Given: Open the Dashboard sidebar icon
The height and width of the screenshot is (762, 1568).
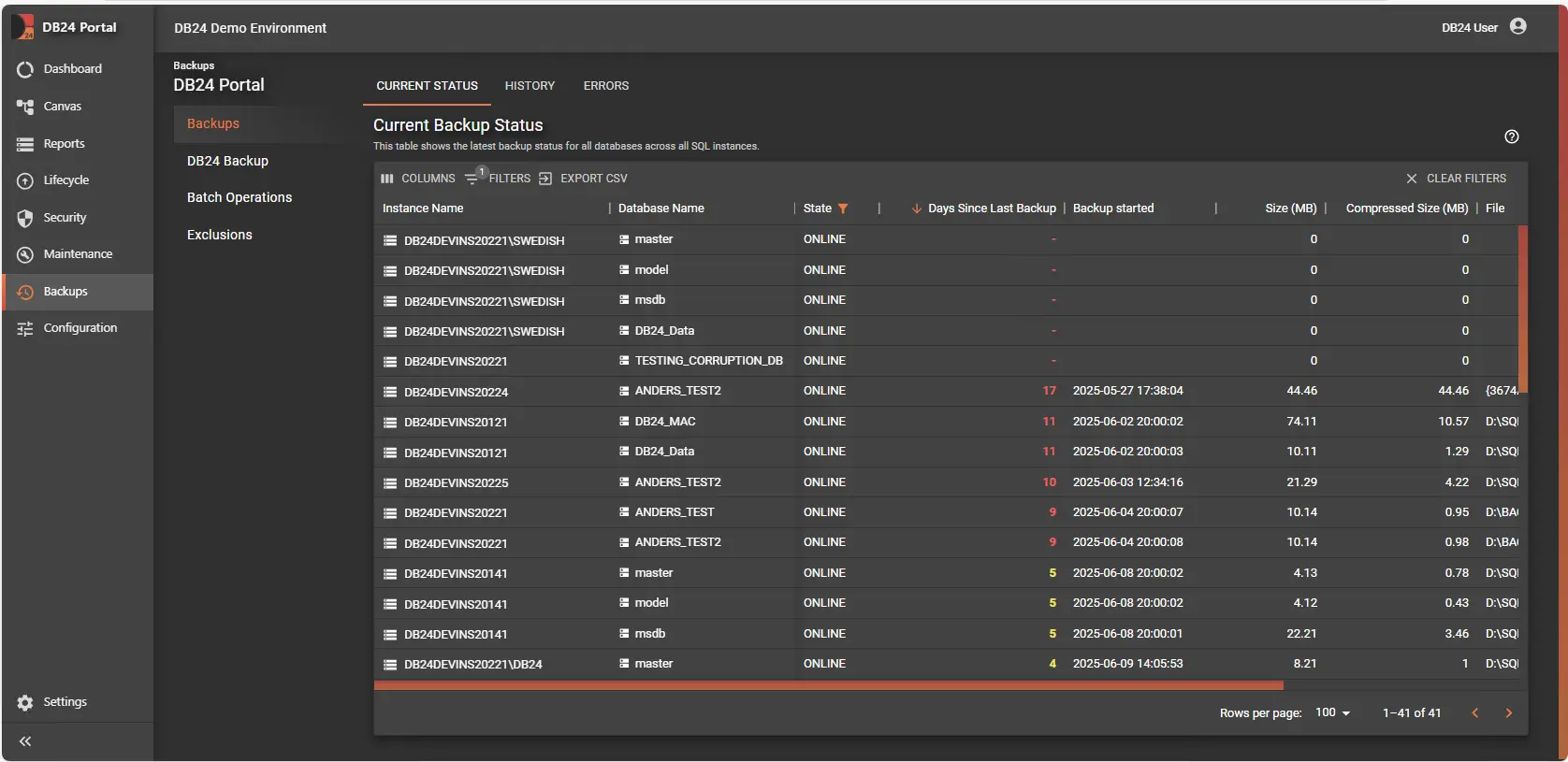Looking at the screenshot, I should pyautogui.click(x=25, y=69).
